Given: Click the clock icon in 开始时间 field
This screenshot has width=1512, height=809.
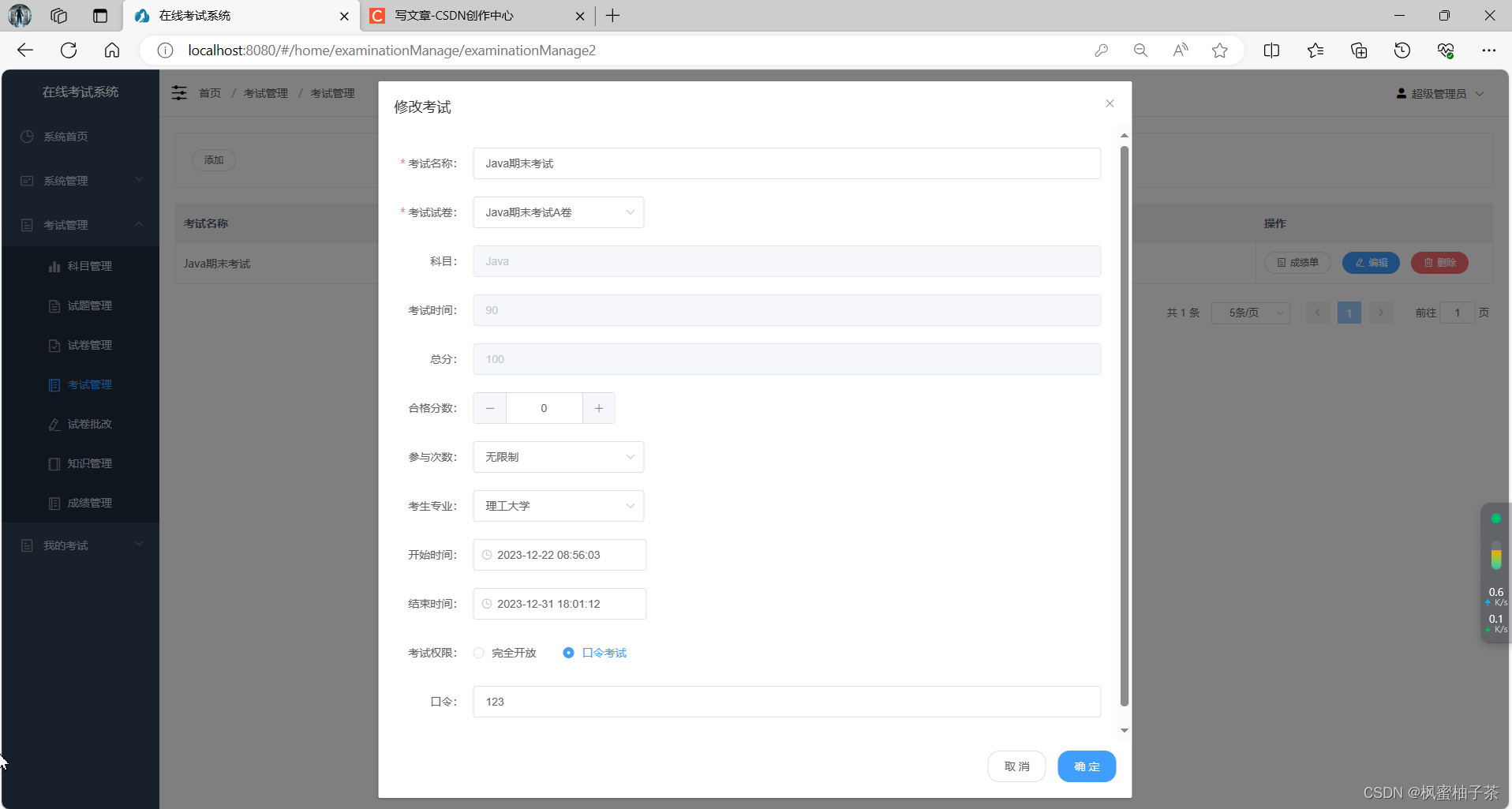Looking at the screenshot, I should point(486,555).
